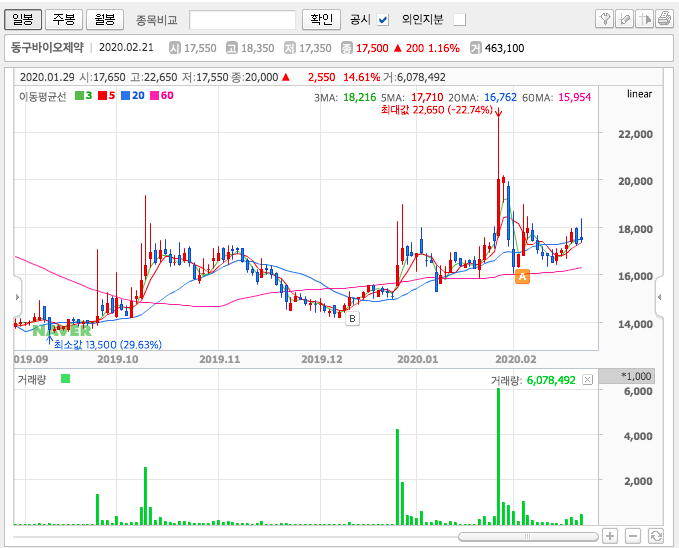Click the 최대값 22,650 label
This screenshot has width=679, height=548.
(x=436, y=110)
